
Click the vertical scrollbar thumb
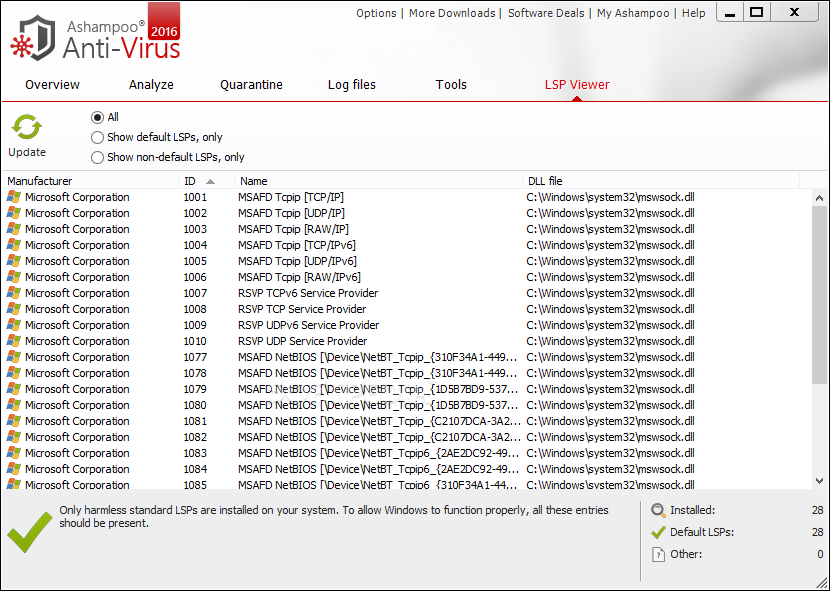819,295
